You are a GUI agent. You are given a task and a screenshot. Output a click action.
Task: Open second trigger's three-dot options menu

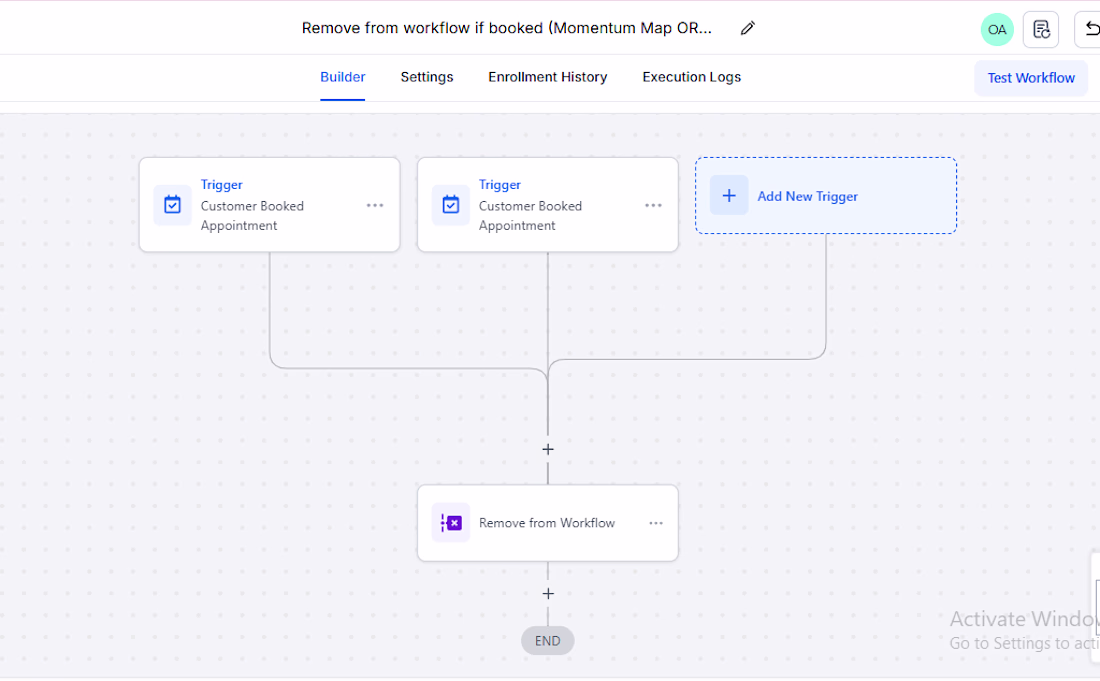point(653,205)
